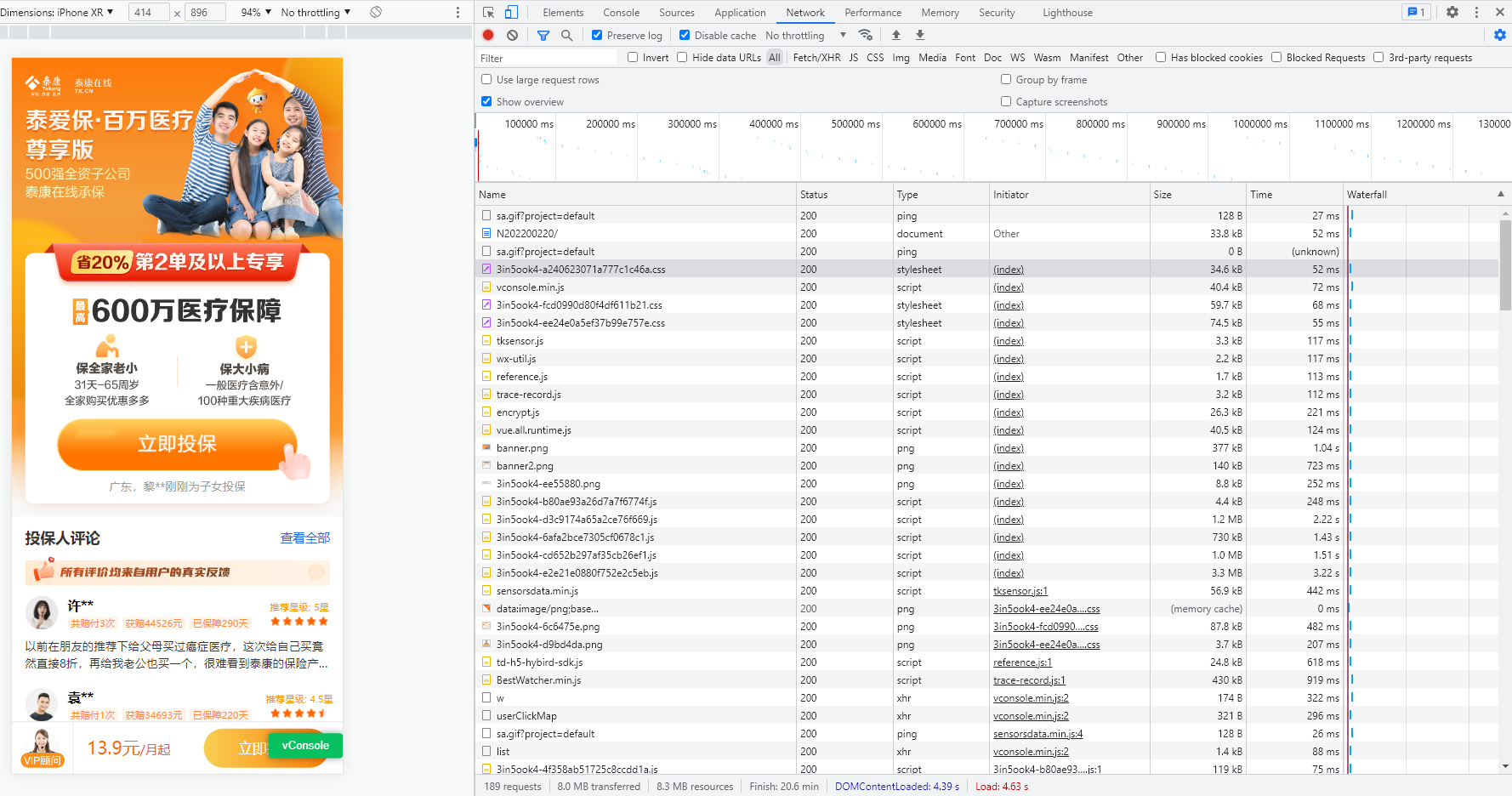
Task: Filter requests by Fetch/XHR type
Action: tap(816, 57)
